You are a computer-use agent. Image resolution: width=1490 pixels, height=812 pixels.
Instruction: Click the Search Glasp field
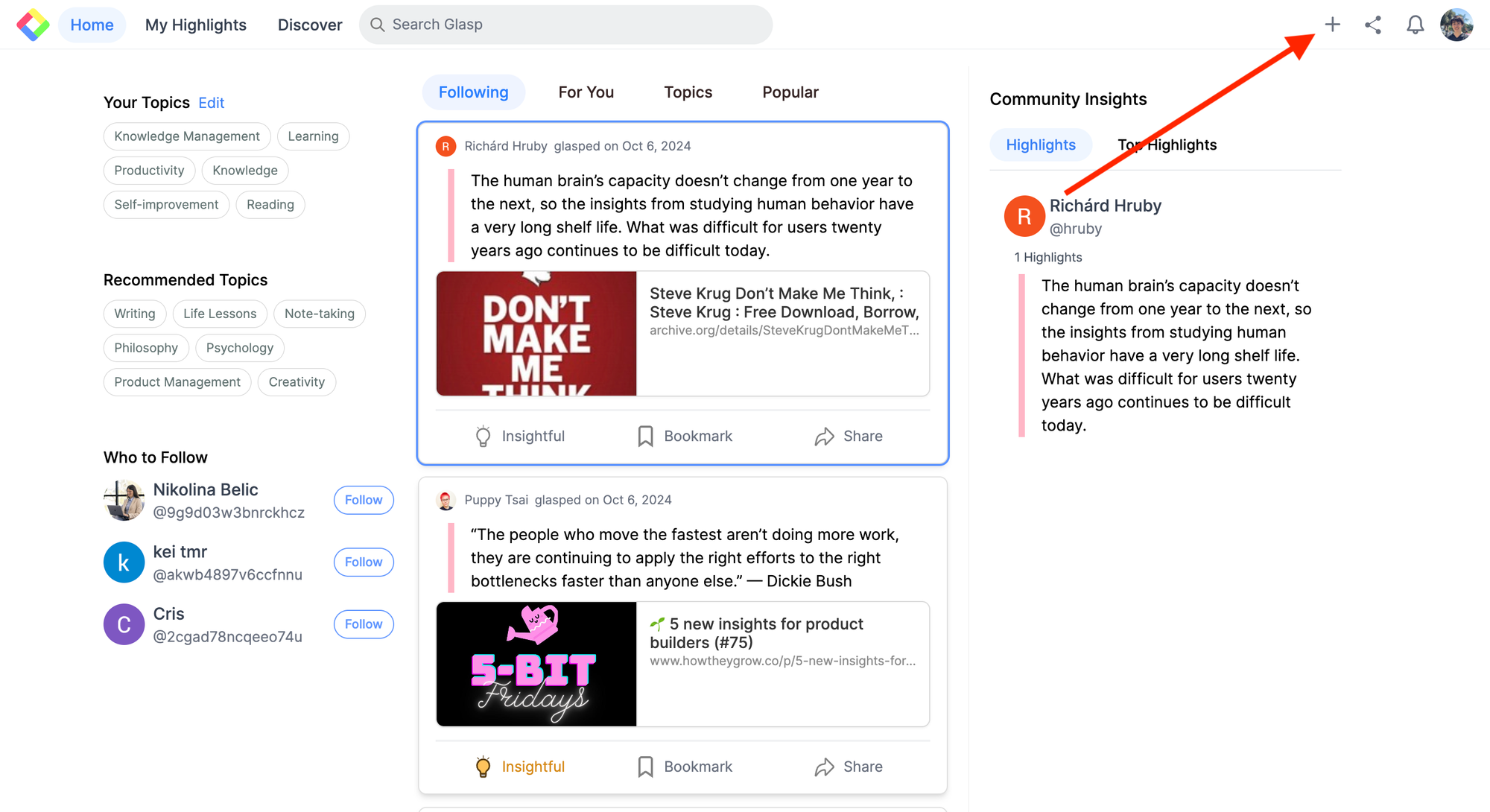click(x=566, y=25)
